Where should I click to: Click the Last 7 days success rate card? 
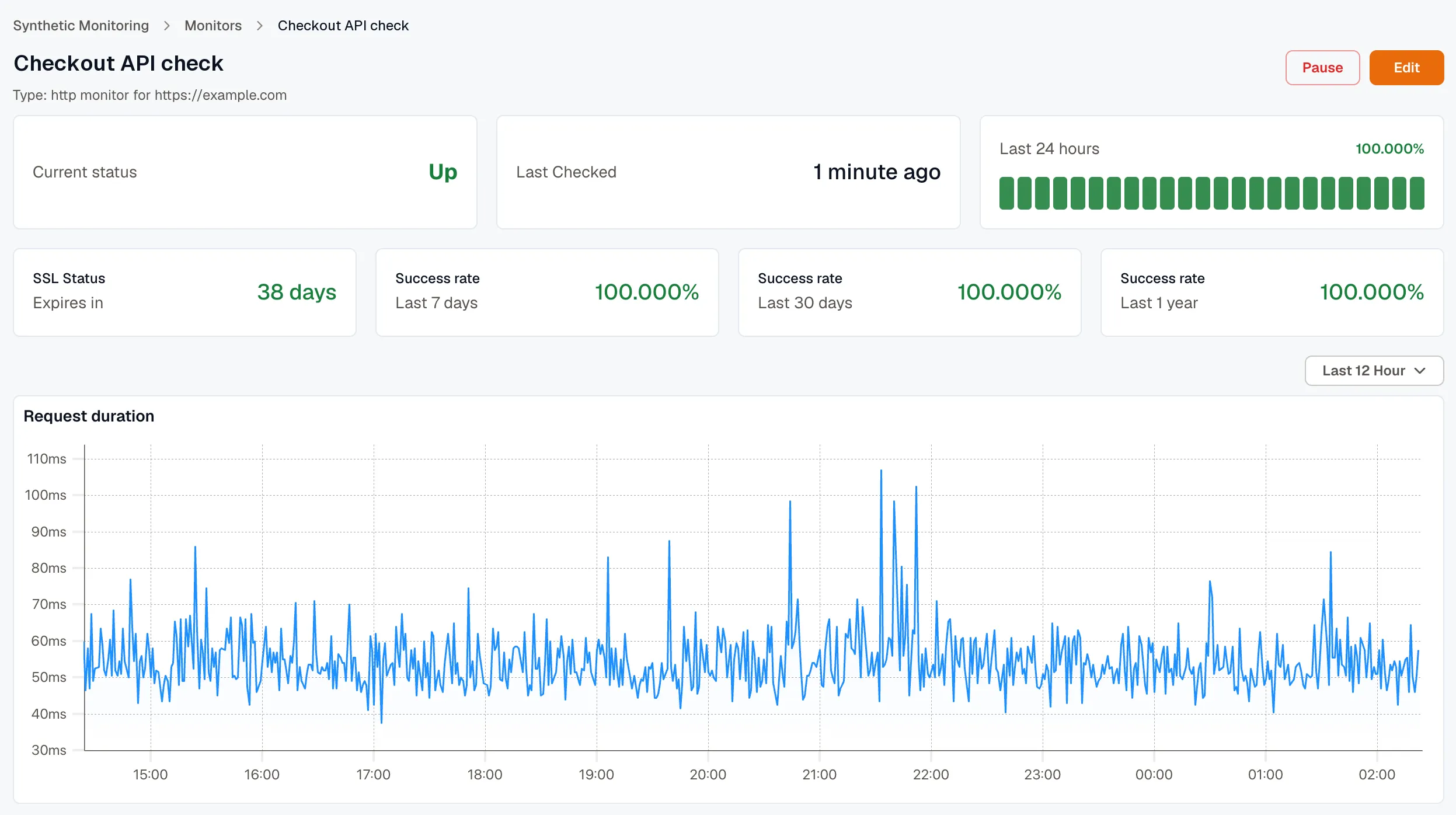click(x=547, y=292)
